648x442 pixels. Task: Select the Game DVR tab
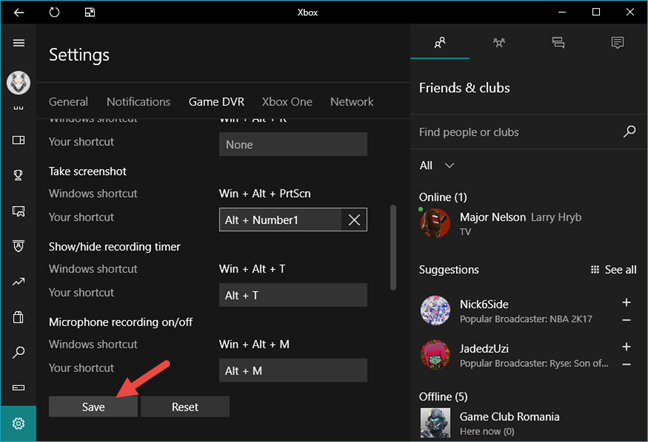pyautogui.click(x=216, y=102)
